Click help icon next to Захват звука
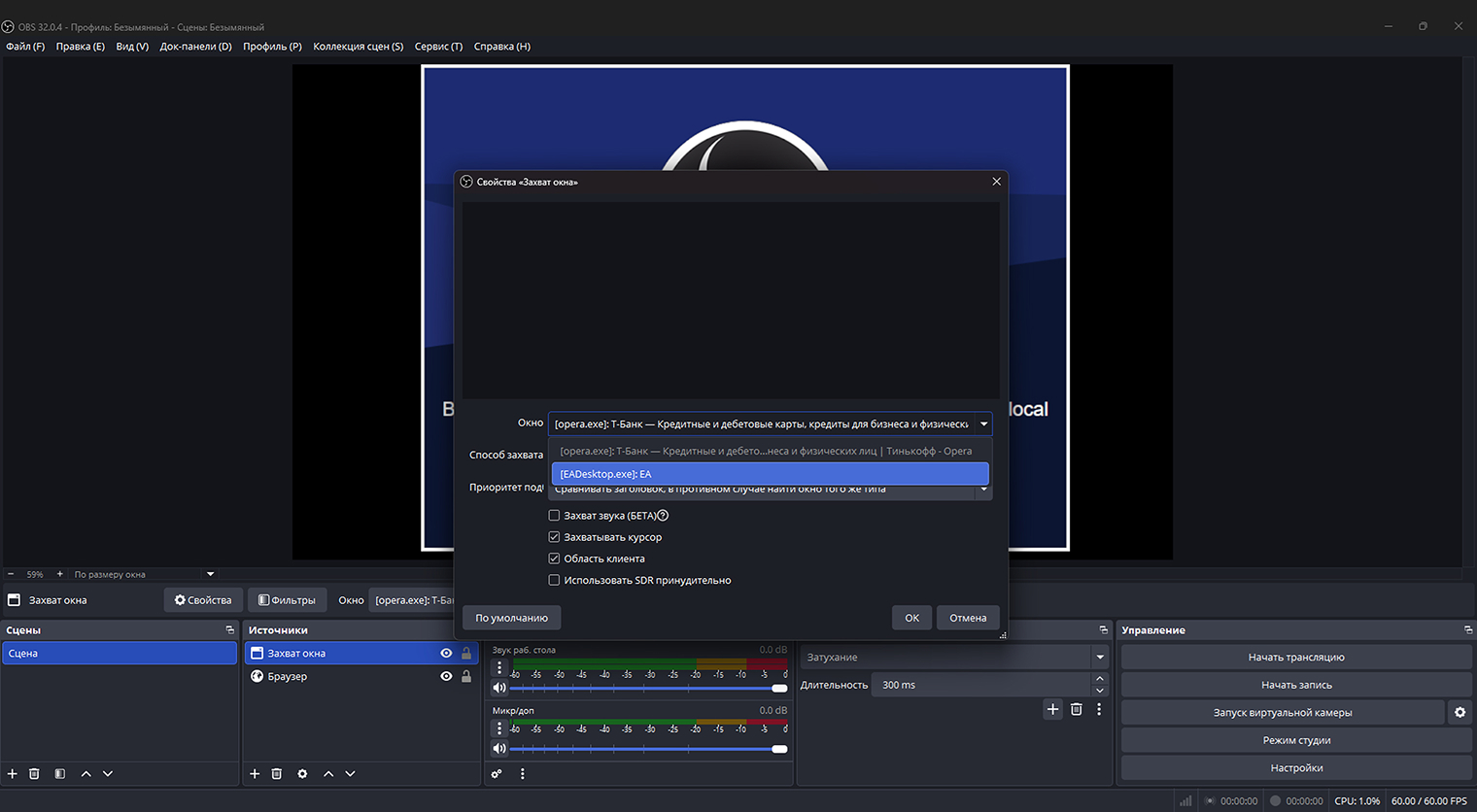 [x=663, y=516]
